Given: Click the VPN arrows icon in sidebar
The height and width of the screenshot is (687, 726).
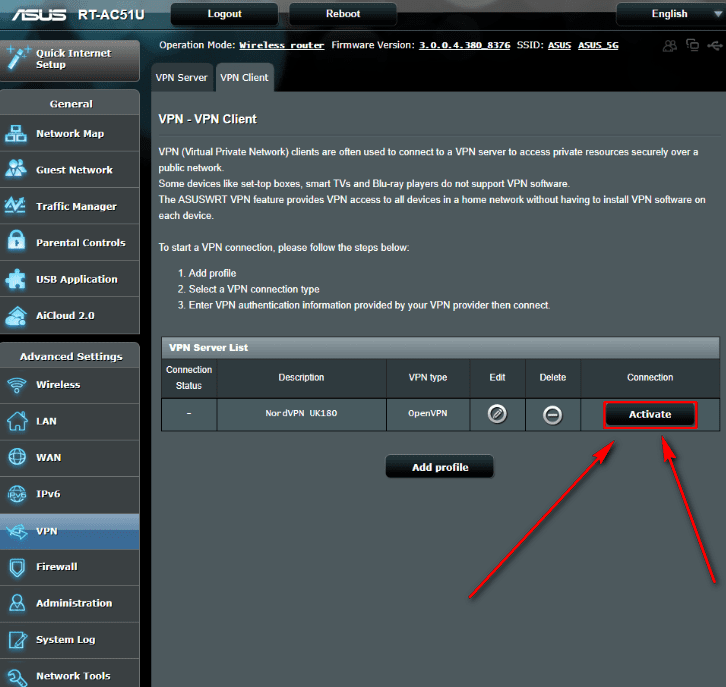Looking at the screenshot, I should point(17,531).
